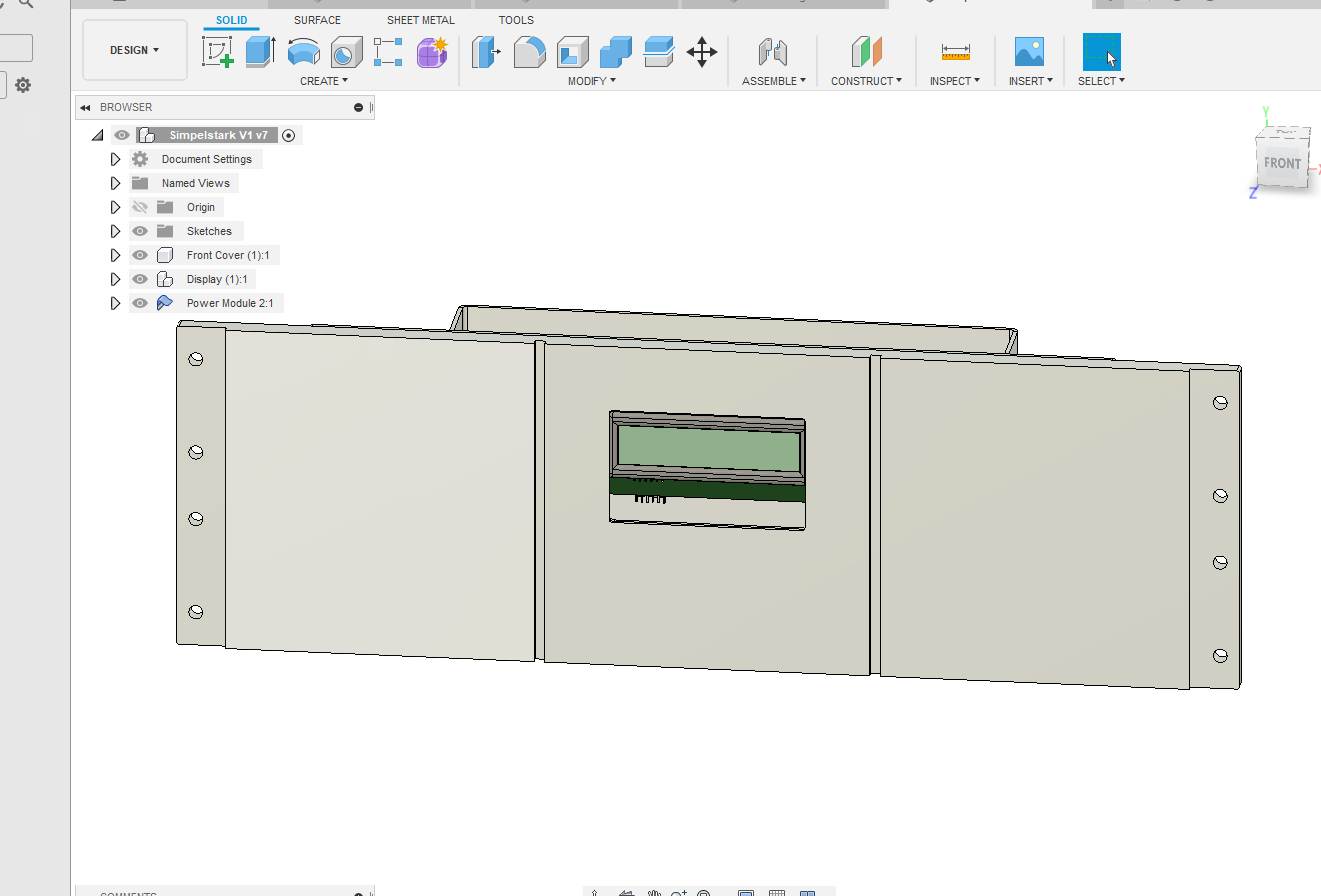
Task: Expand the Document Settings node
Action: point(115,159)
